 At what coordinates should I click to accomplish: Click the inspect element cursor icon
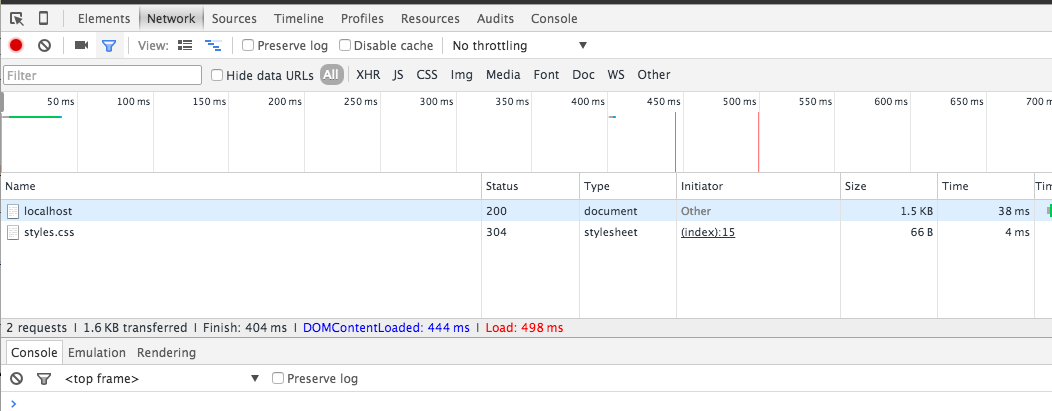click(17, 18)
